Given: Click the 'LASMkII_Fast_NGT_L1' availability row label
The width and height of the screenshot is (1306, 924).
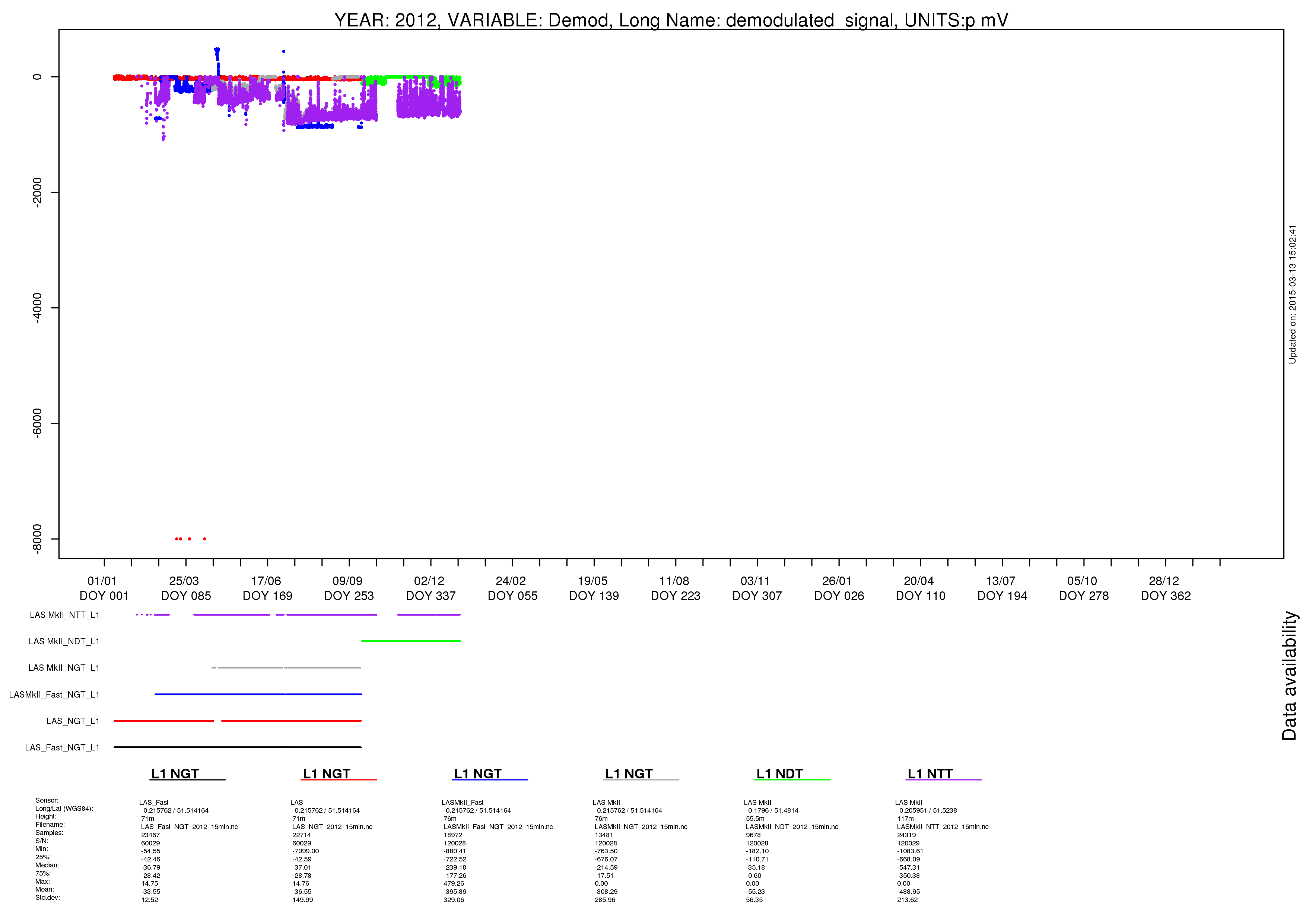Looking at the screenshot, I should click(x=54, y=695).
